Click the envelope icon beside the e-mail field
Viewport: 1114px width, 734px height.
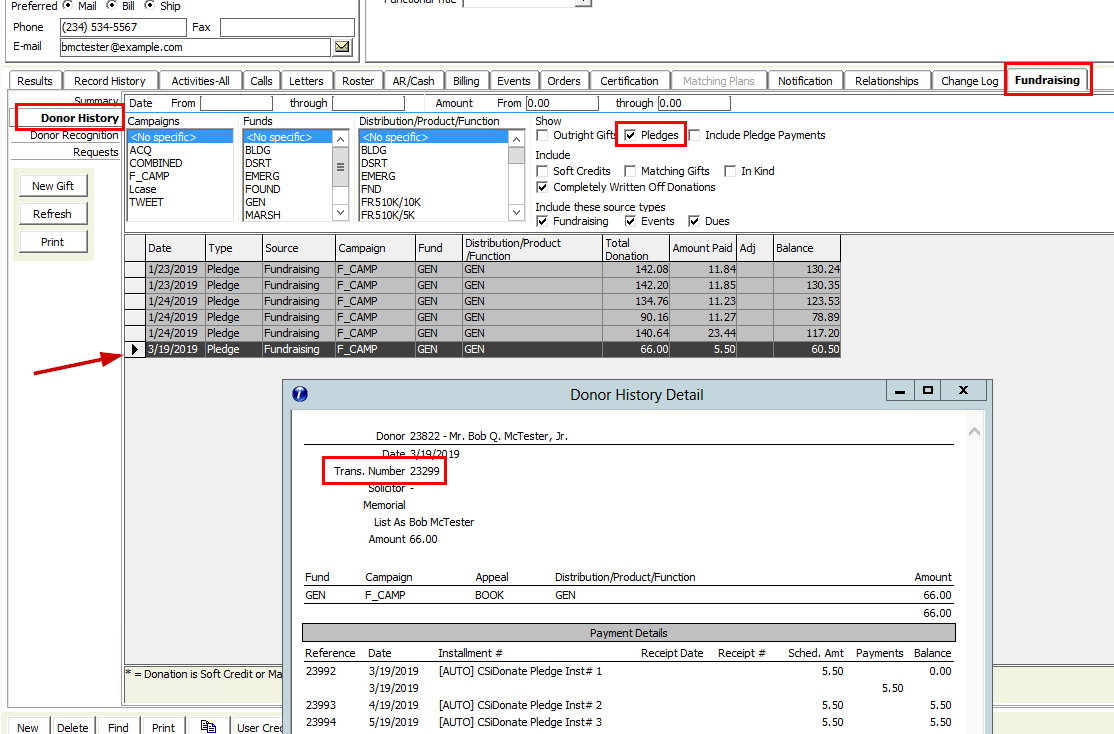[343, 47]
